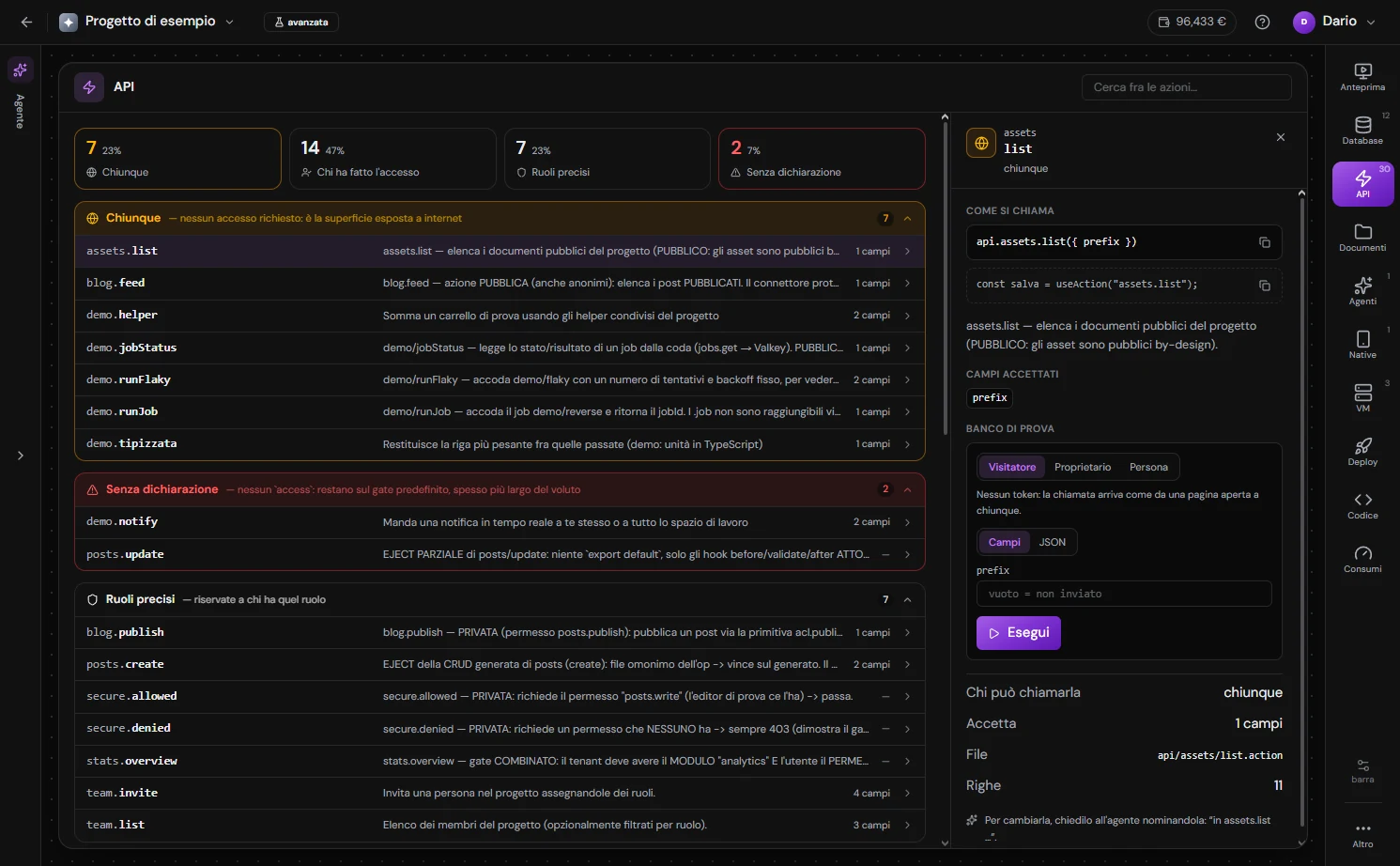Collapse the Ruoli precisi group

[907, 599]
